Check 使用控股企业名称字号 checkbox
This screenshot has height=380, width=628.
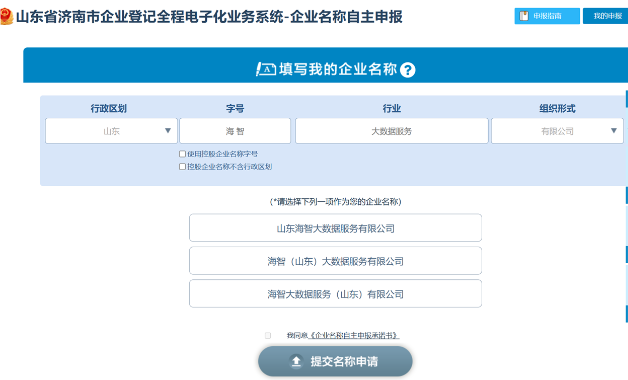(x=182, y=154)
